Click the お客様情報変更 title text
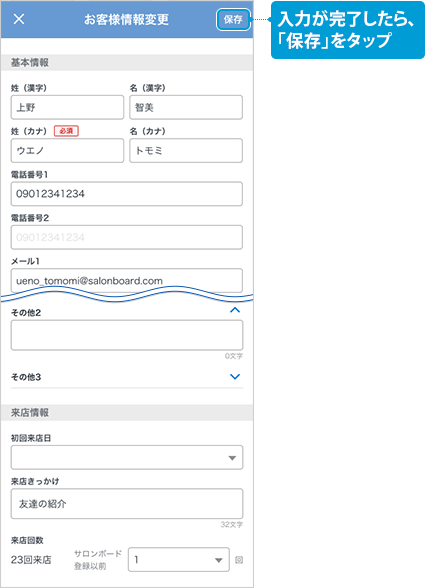Screen dimensions: 440x588 (126, 20)
